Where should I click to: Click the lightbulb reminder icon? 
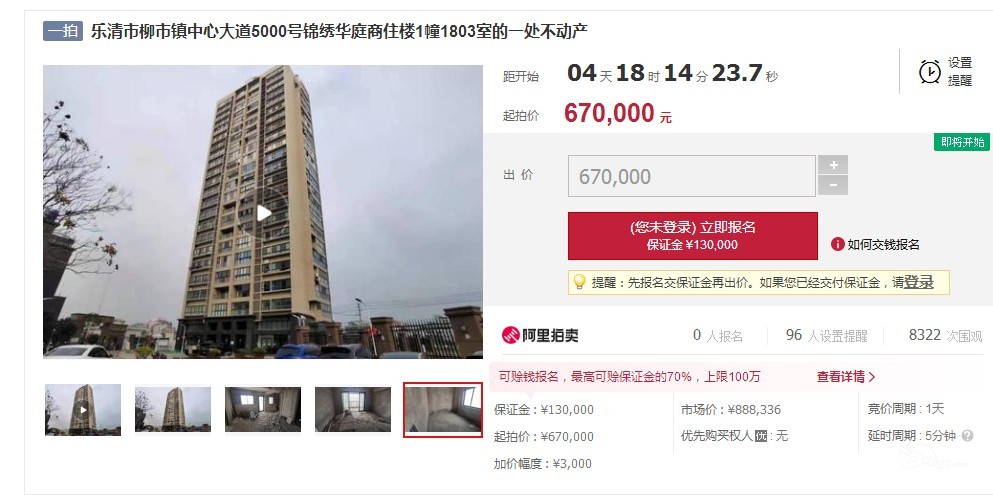point(579,282)
